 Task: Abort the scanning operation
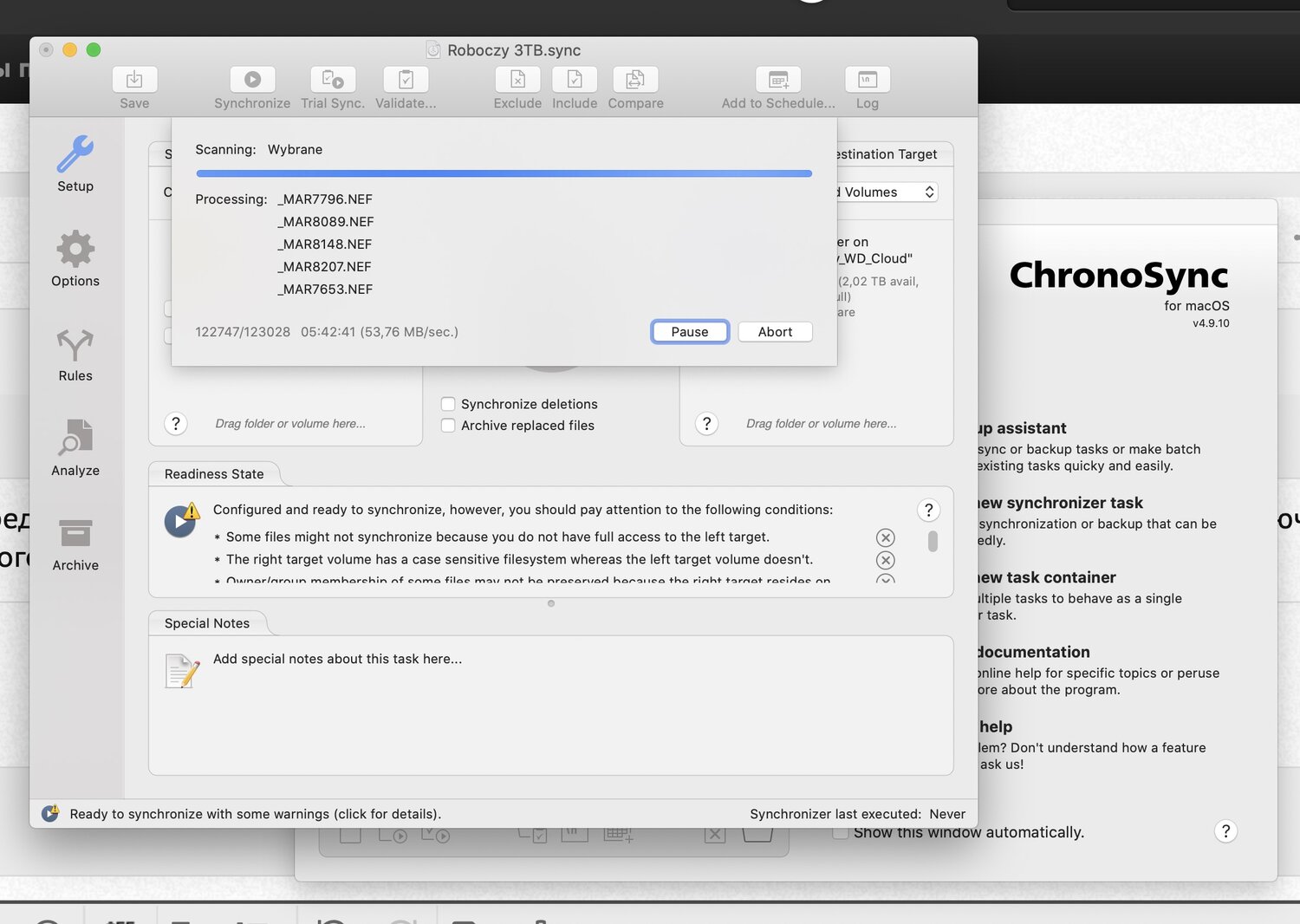pos(775,332)
